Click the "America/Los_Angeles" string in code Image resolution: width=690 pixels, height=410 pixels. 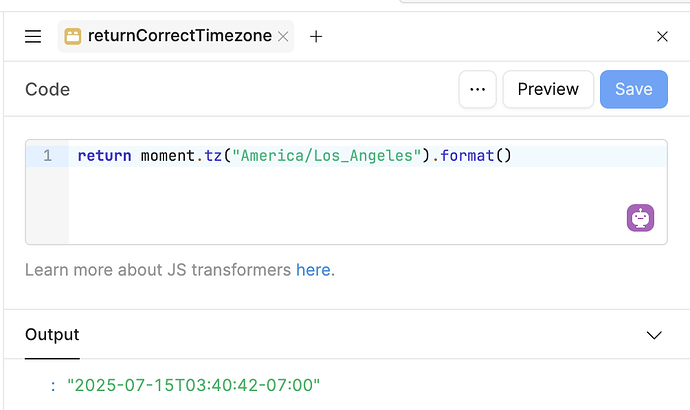coord(325,156)
